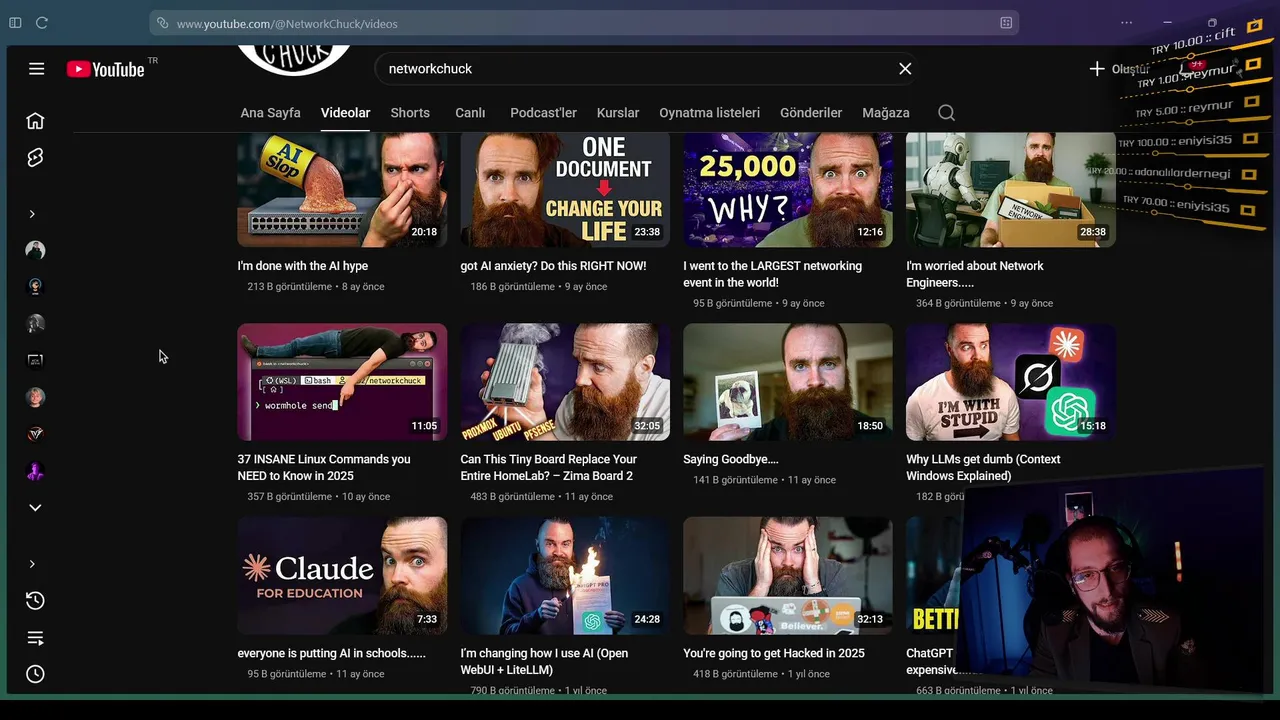1280x720 pixels.
Task: Open the Claude For Education thumbnail
Action: (342, 575)
